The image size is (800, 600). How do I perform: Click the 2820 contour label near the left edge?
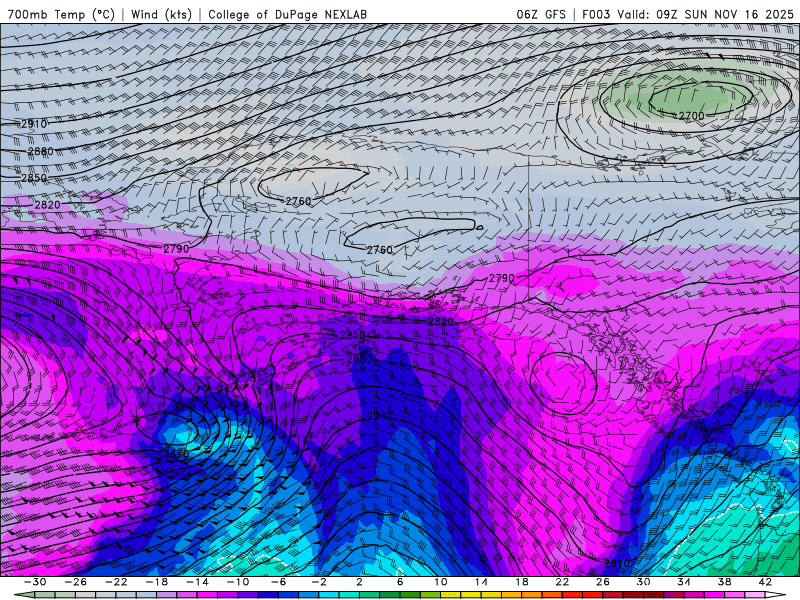[47, 205]
